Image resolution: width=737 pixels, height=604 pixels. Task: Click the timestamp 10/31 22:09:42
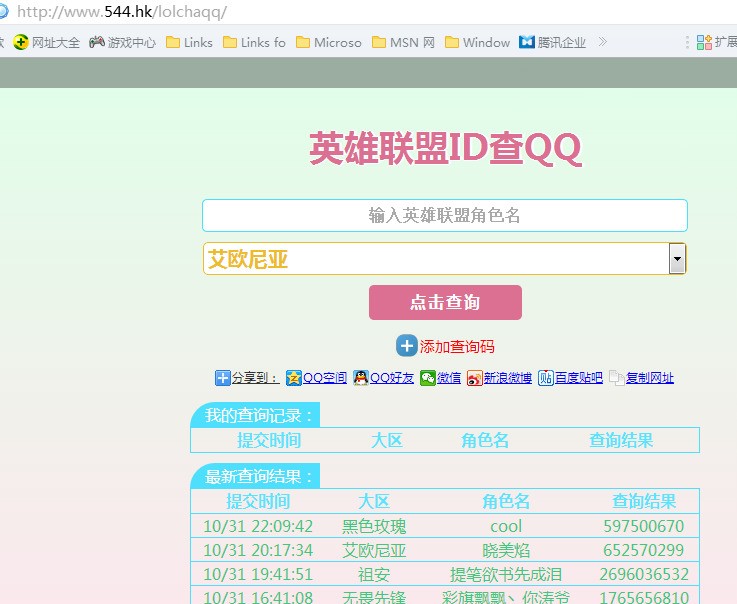(x=258, y=526)
